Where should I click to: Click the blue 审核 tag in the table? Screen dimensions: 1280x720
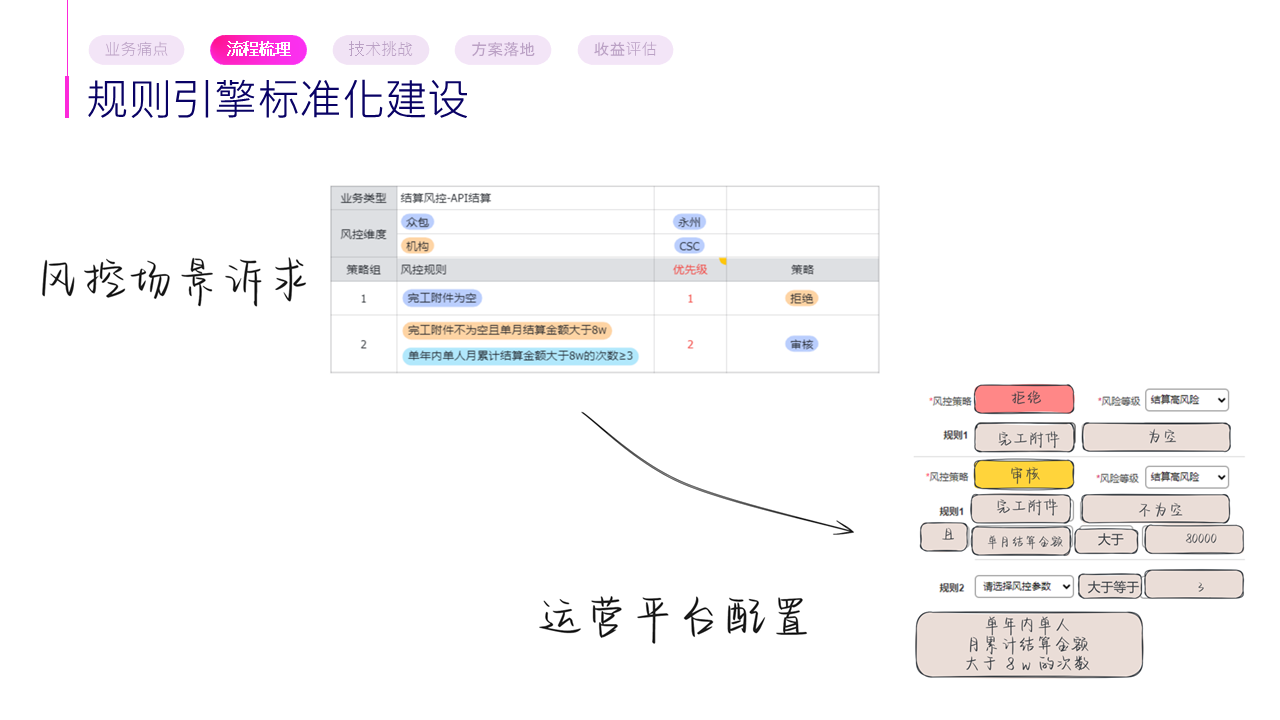[802, 344]
